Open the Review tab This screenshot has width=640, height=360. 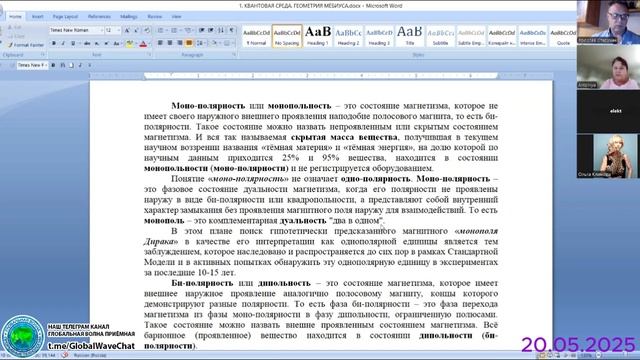point(155,17)
